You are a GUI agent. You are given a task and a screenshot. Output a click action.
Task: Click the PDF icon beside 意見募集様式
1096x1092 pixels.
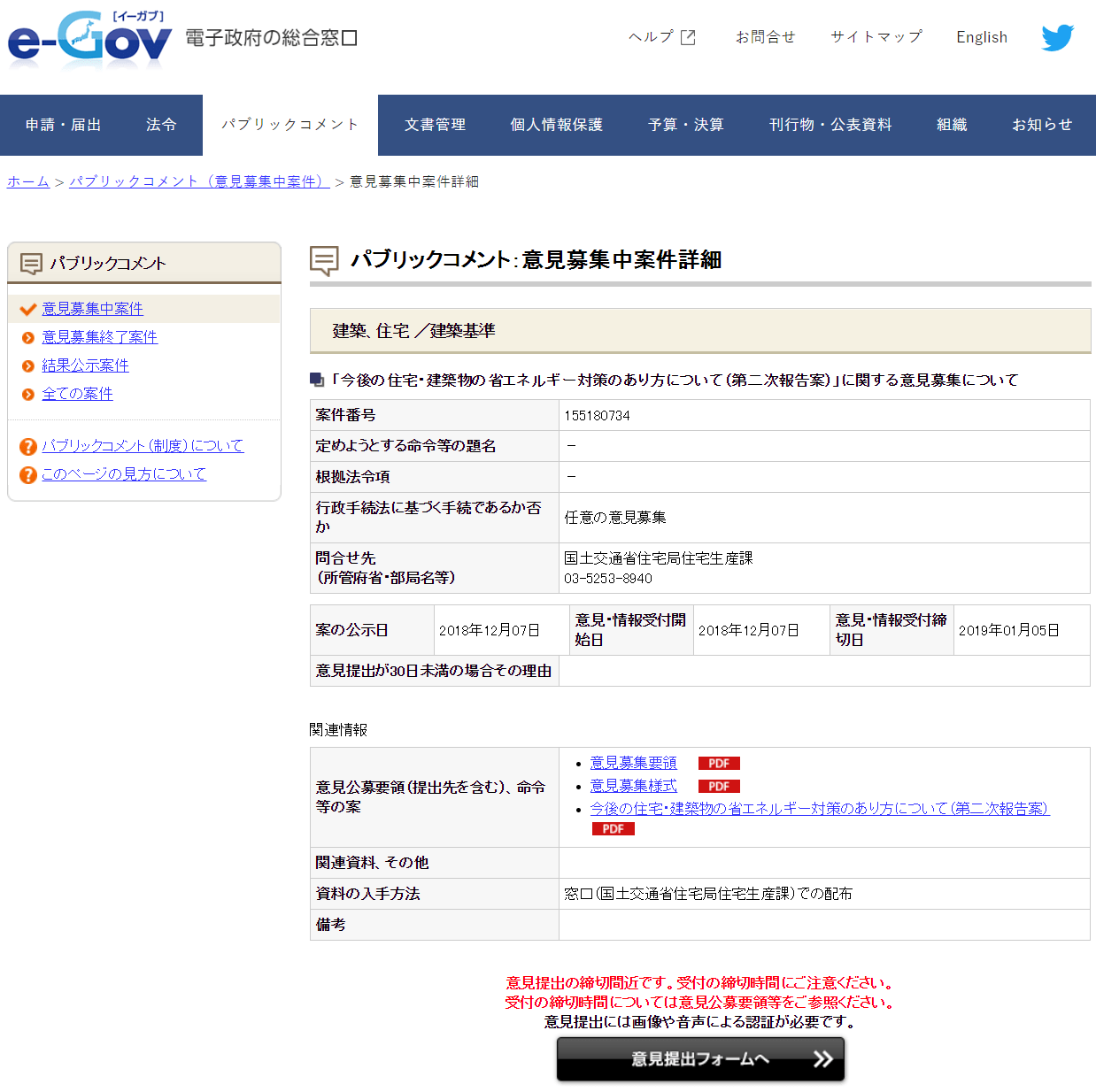point(718,787)
